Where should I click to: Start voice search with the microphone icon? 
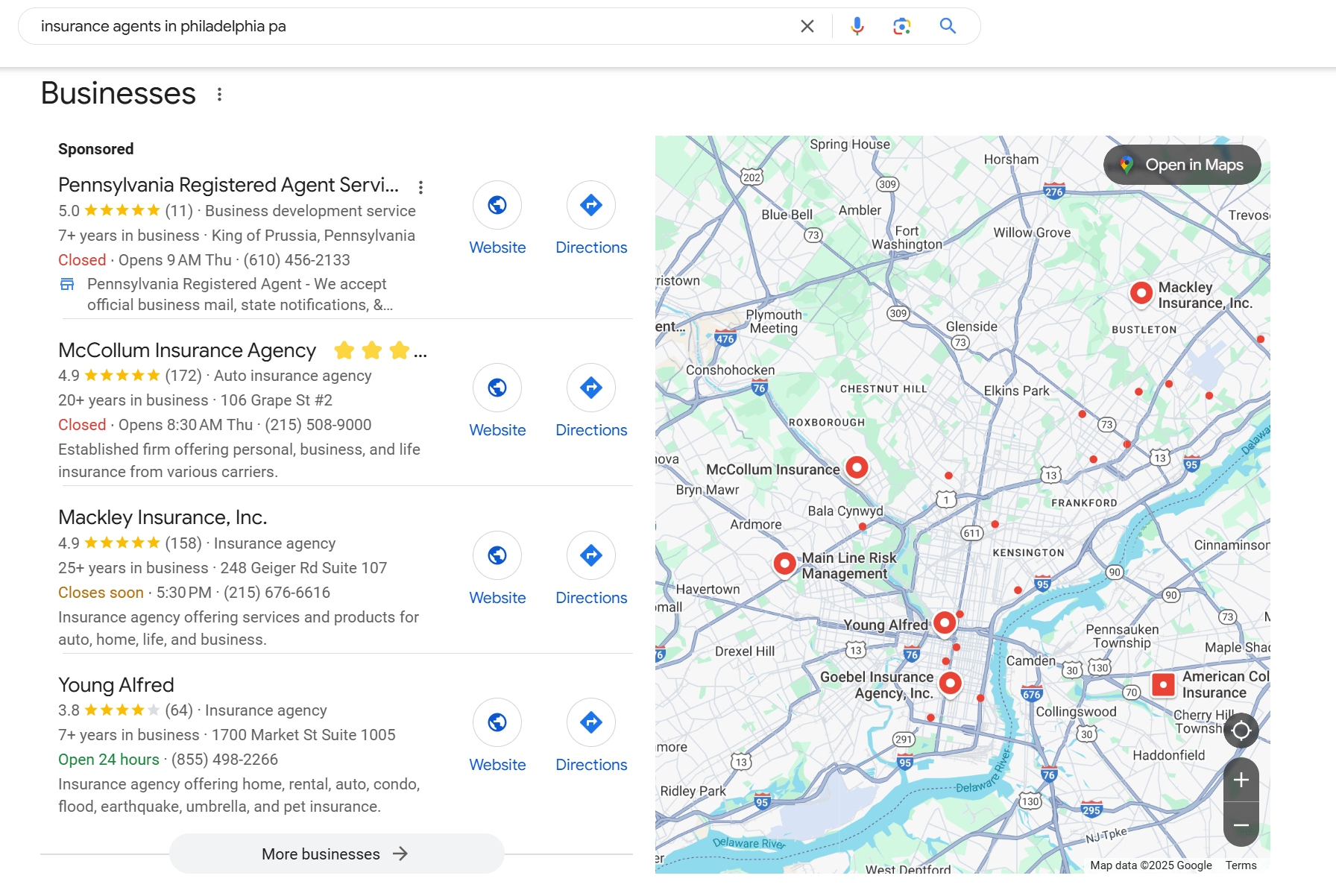[857, 26]
